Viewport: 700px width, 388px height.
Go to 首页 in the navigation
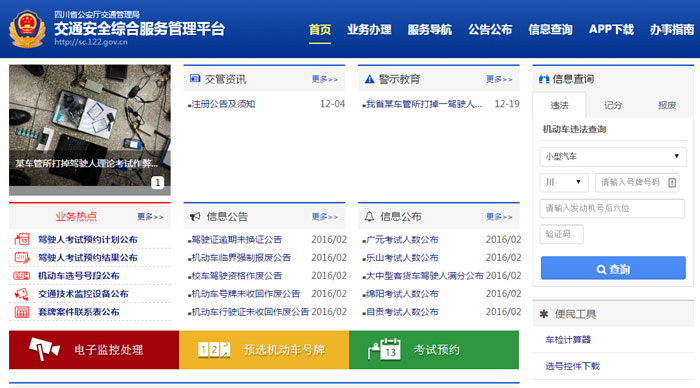pos(320,29)
